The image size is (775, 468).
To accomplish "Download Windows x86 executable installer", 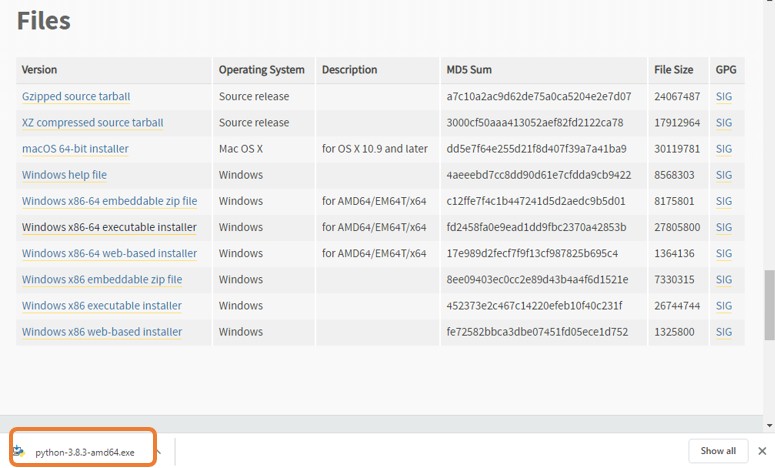I will click(102, 306).
